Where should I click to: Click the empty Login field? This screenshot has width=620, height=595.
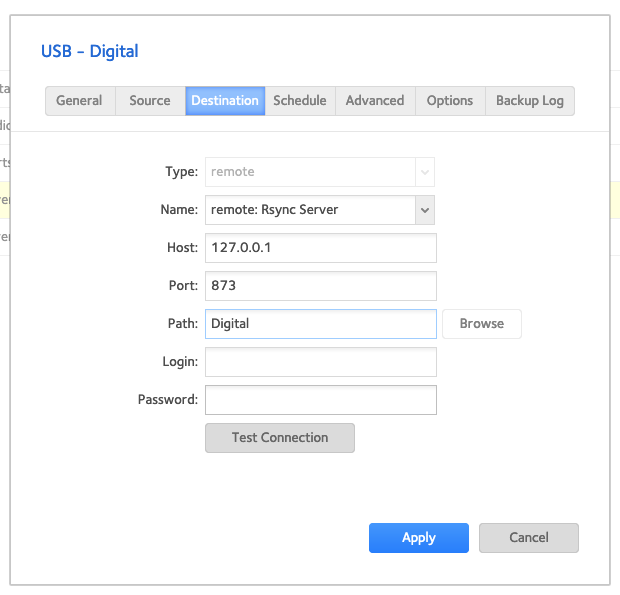(320, 362)
